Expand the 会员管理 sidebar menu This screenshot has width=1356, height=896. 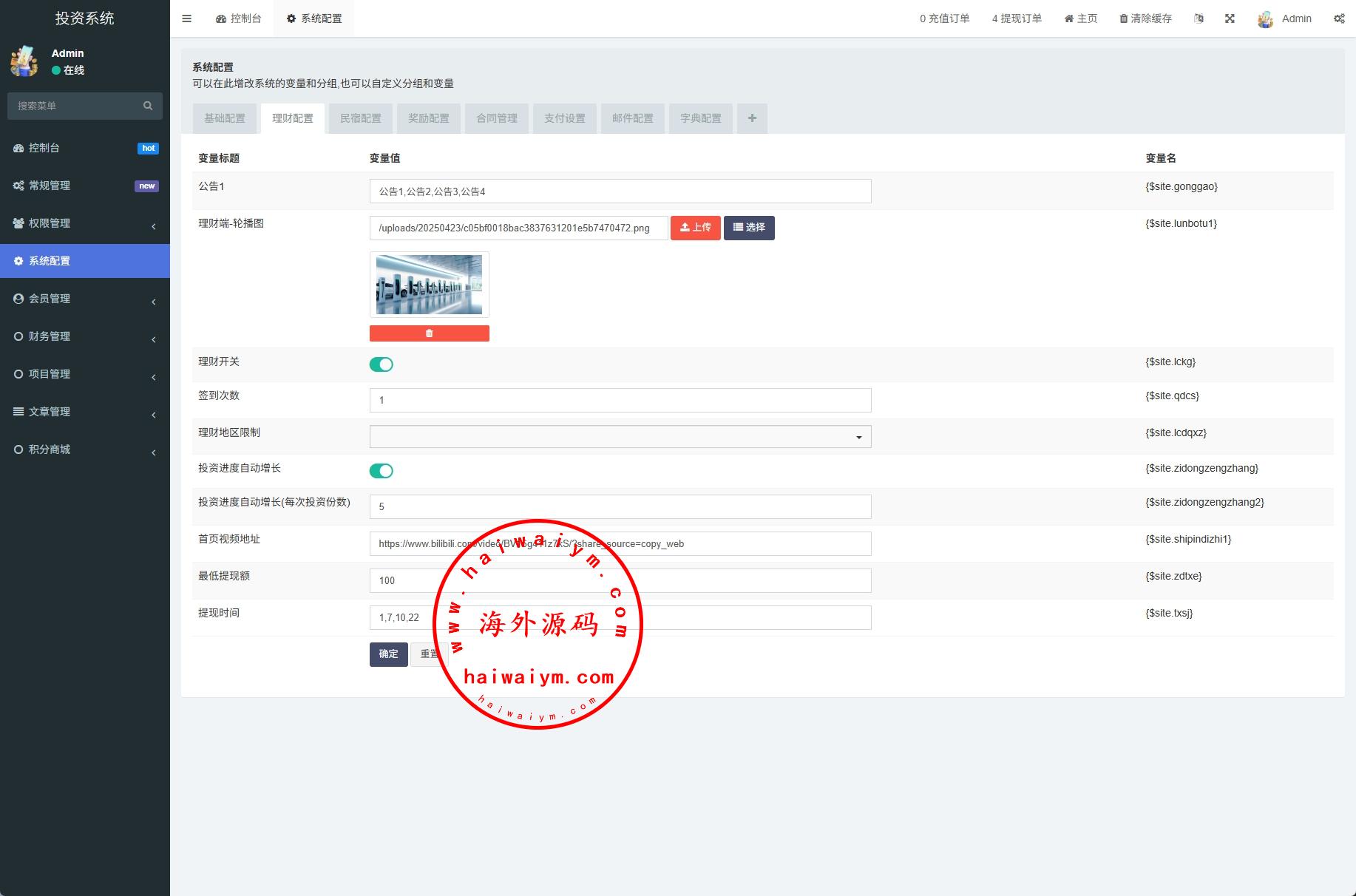[x=84, y=299]
